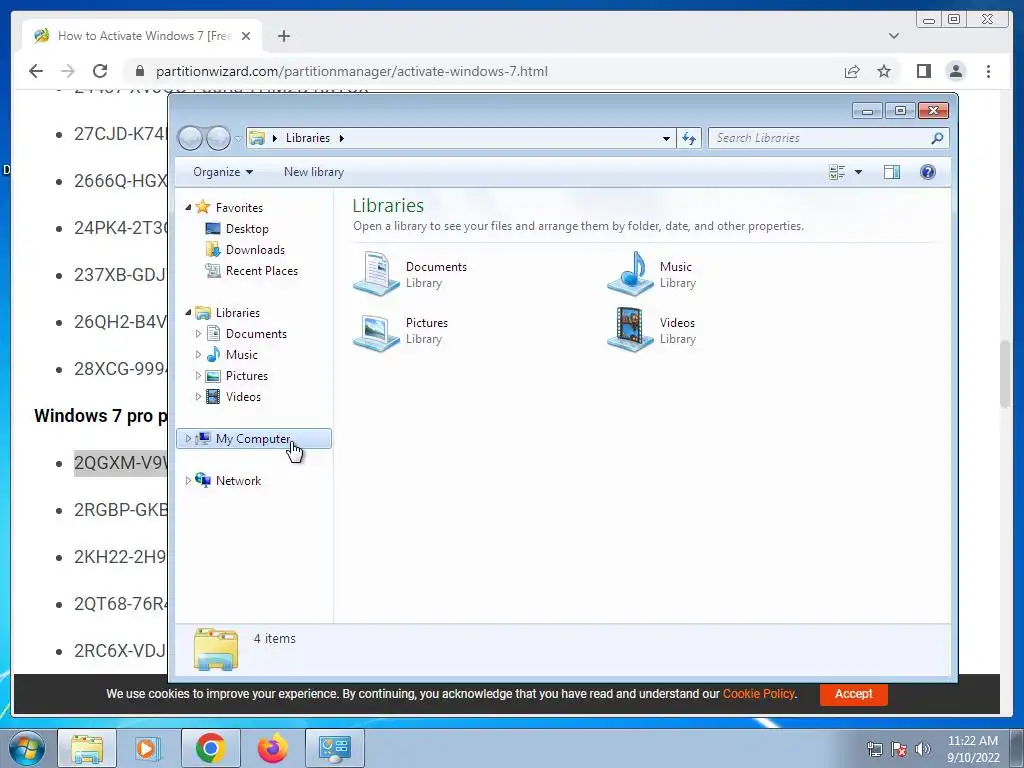
Task: Open the Videos library icon
Action: coord(630,330)
